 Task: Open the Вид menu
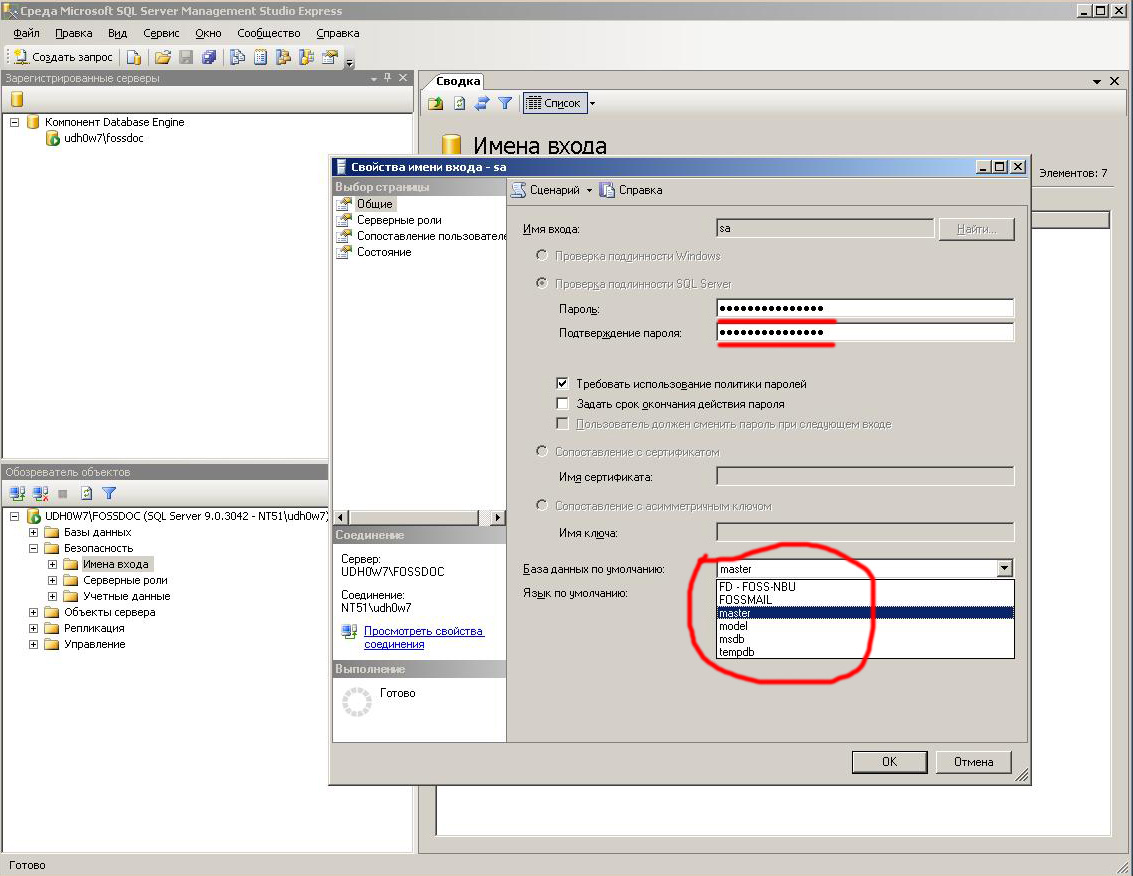click(118, 33)
